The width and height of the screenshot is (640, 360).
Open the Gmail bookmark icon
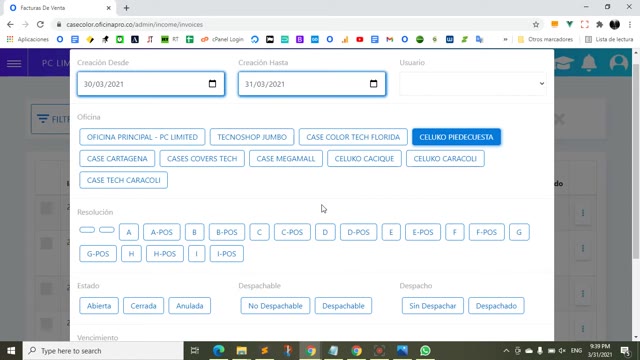click(390, 39)
